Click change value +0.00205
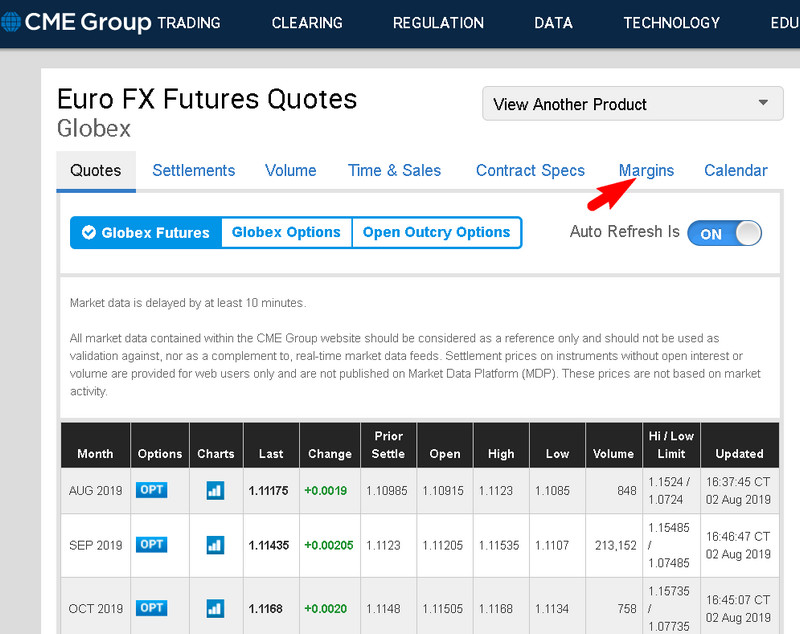800x634 pixels. 329,545
